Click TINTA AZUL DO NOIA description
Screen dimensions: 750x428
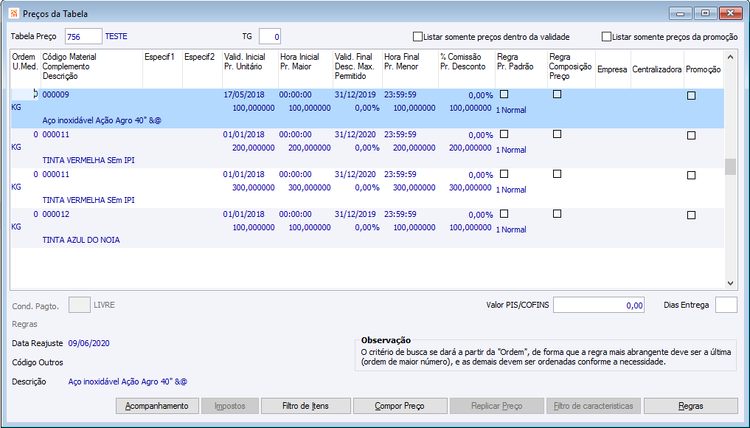coord(81,240)
